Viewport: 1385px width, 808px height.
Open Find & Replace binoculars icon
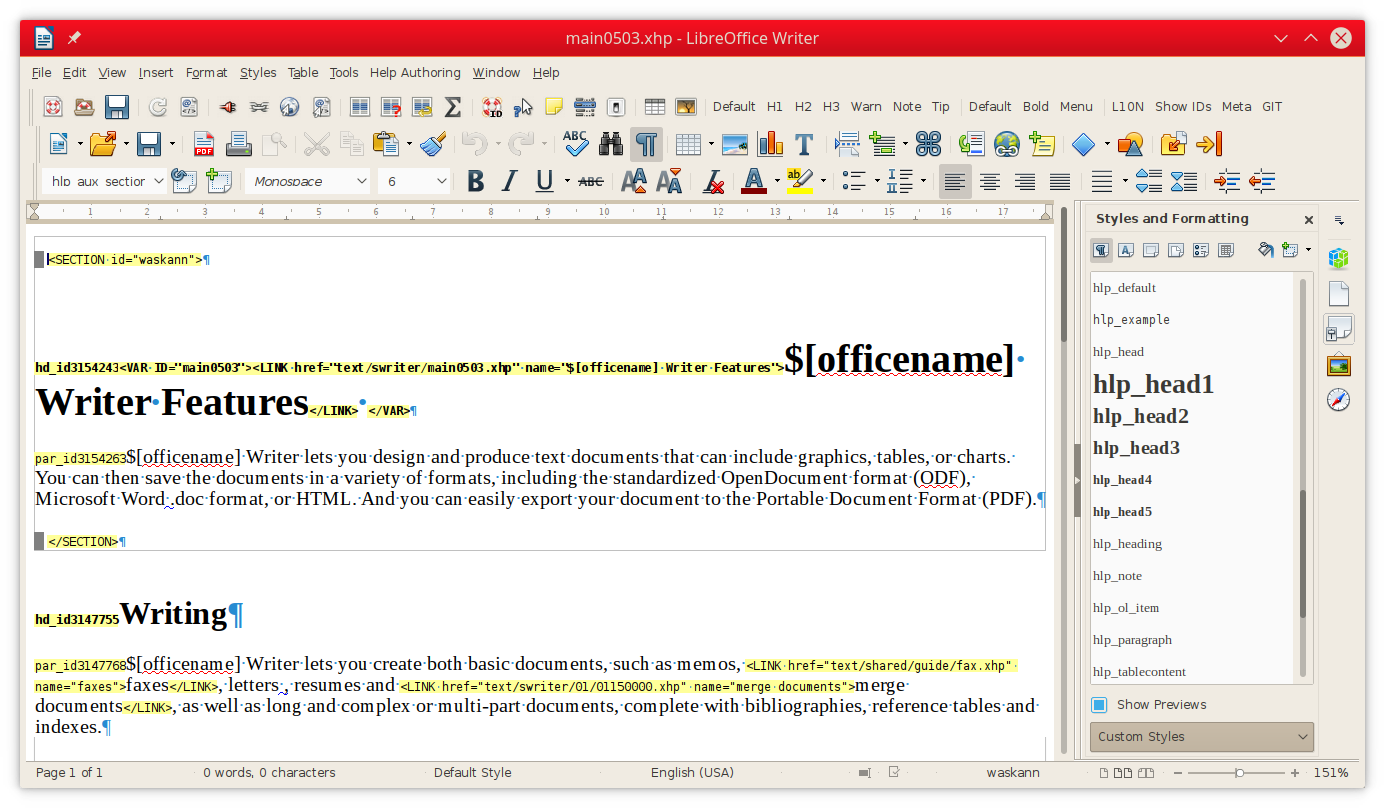click(611, 144)
